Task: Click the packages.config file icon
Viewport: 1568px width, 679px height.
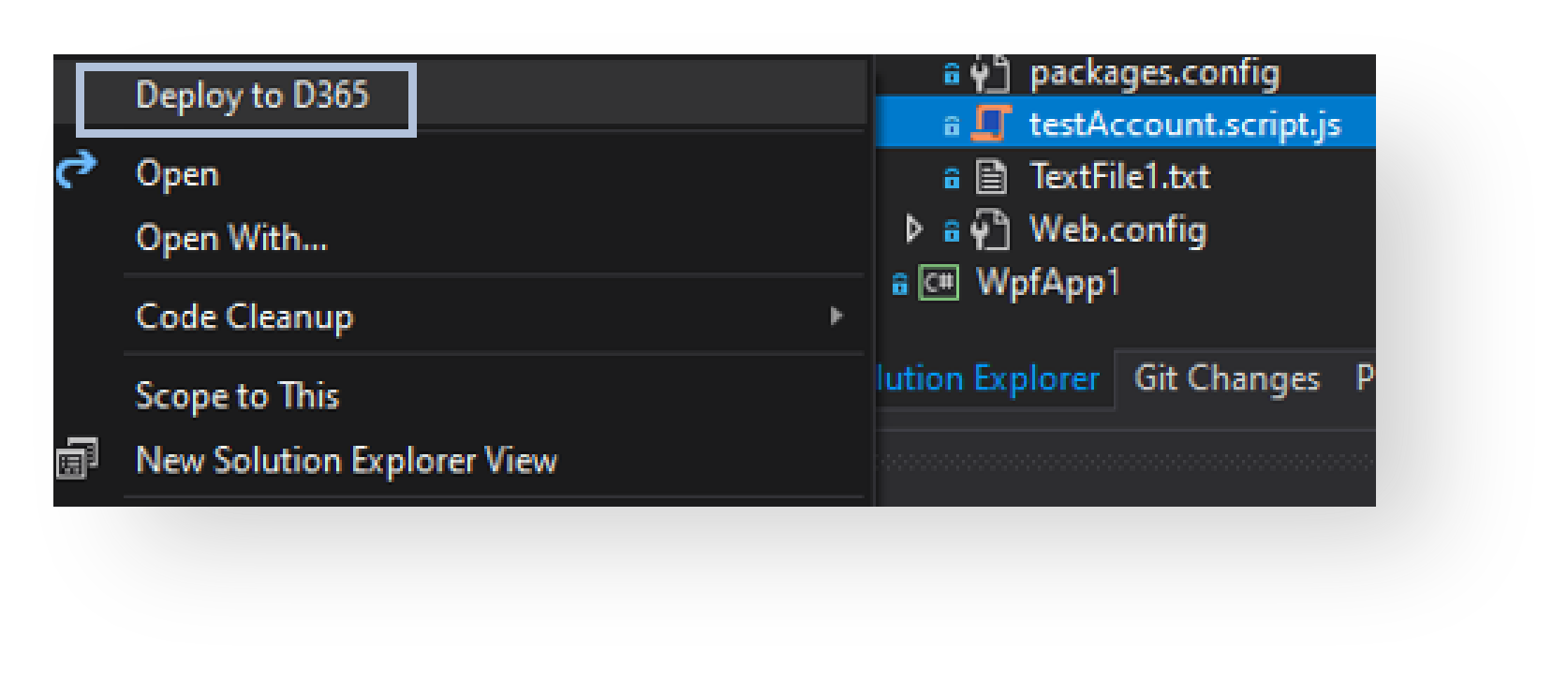Action: coord(991,74)
